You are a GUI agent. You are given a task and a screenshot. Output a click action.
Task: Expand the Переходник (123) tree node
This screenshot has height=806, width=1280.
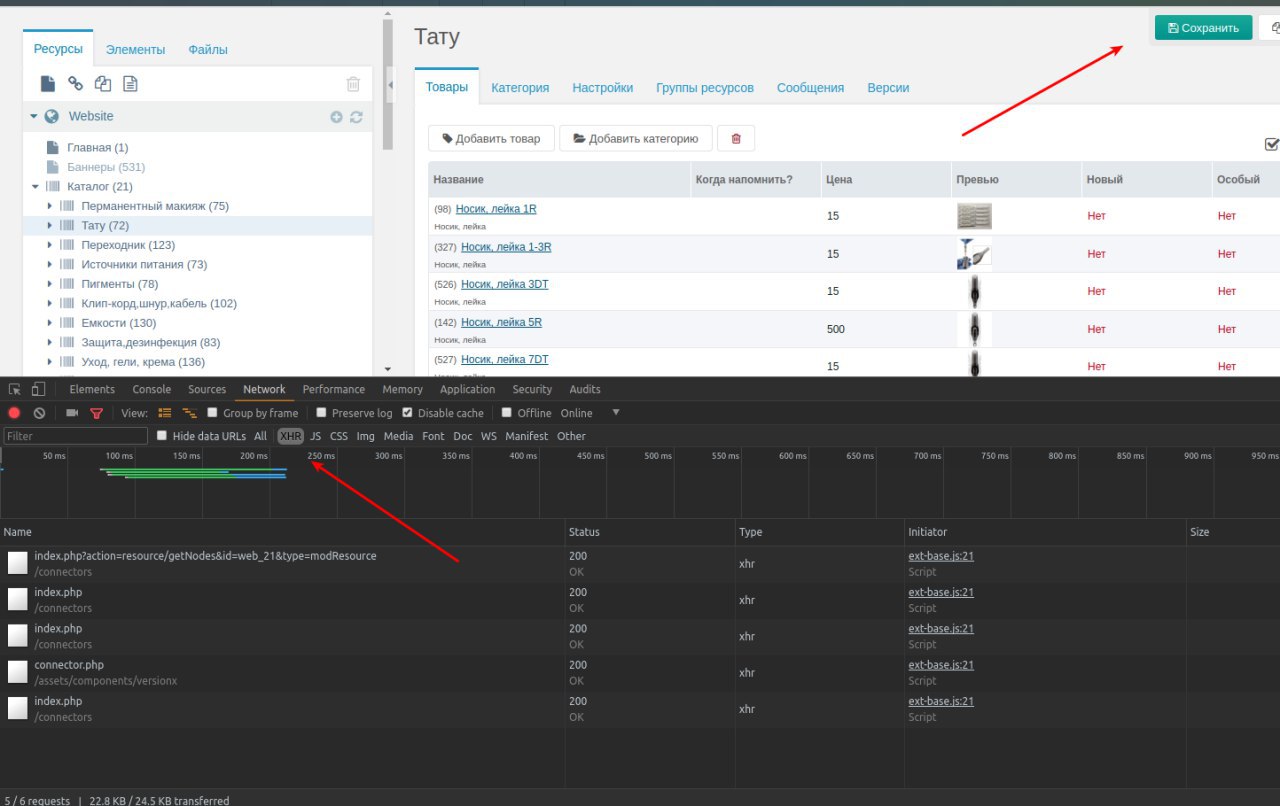[50, 245]
